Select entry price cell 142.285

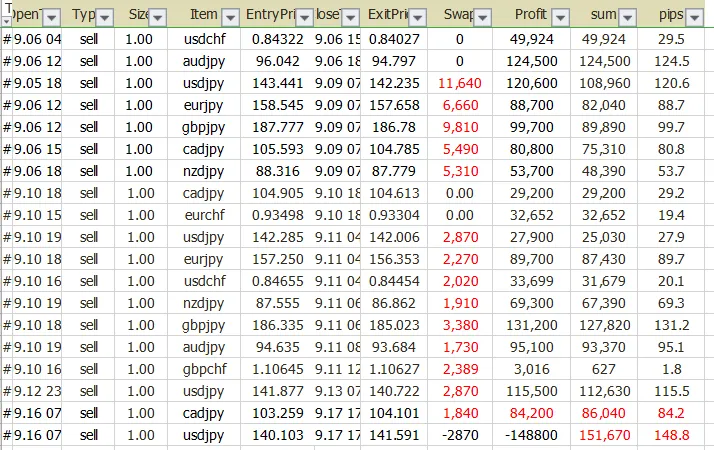277,237
